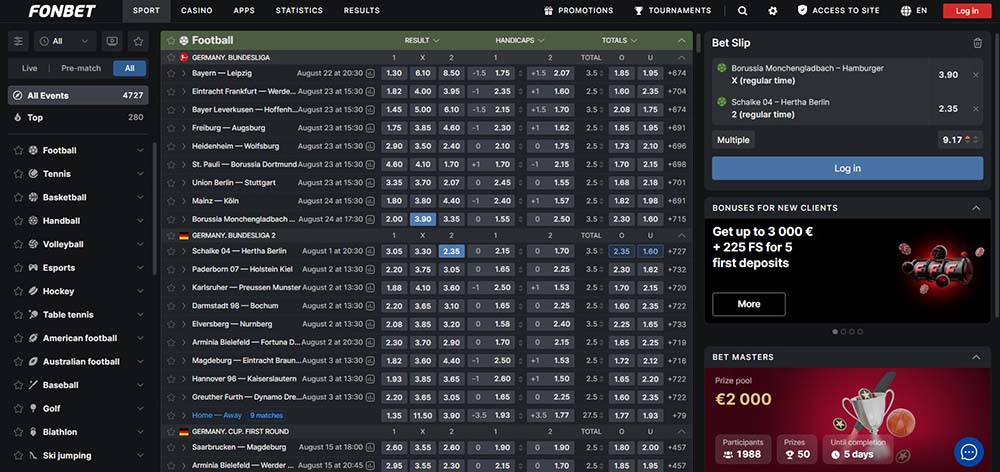Favorite the Germany Bundesliga league star
1000x472 pixels.
click(x=171, y=57)
